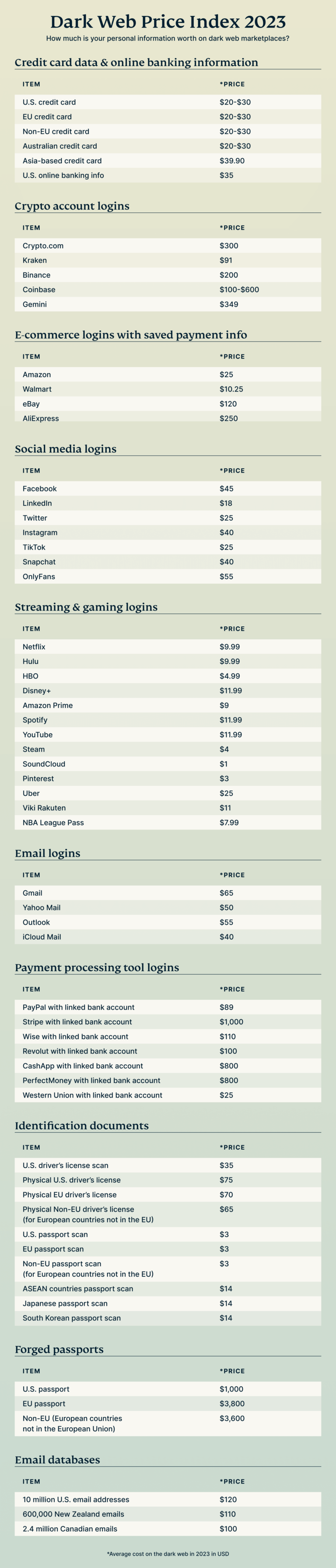This screenshot has width=336, height=1568.
Task: Select the LinkedIn item
Action: pyautogui.click(x=37, y=503)
